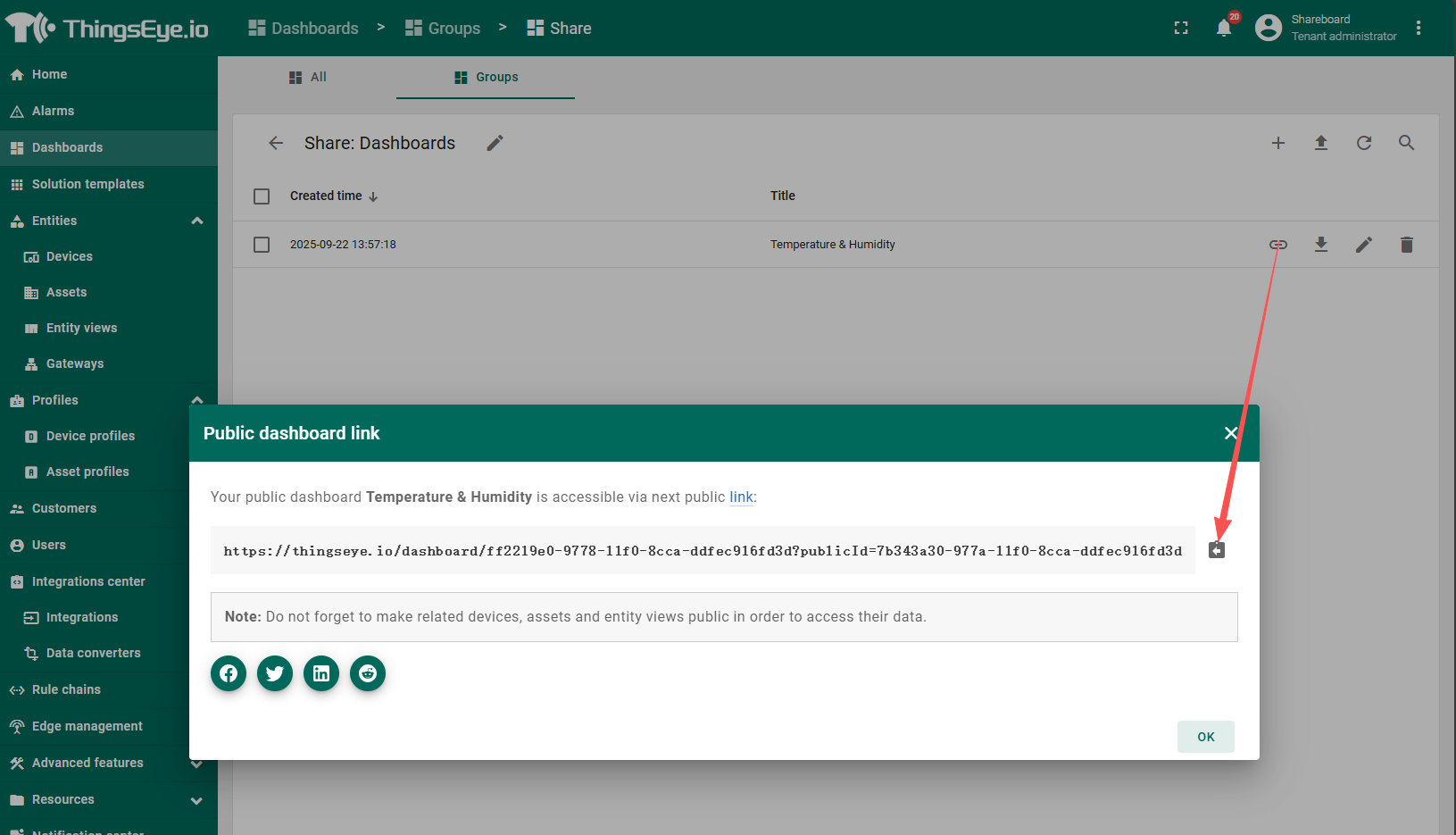Click the export dashboard download icon
Image resolution: width=1456 pixels, height=835 pixels.
[x=1321, y=245]
